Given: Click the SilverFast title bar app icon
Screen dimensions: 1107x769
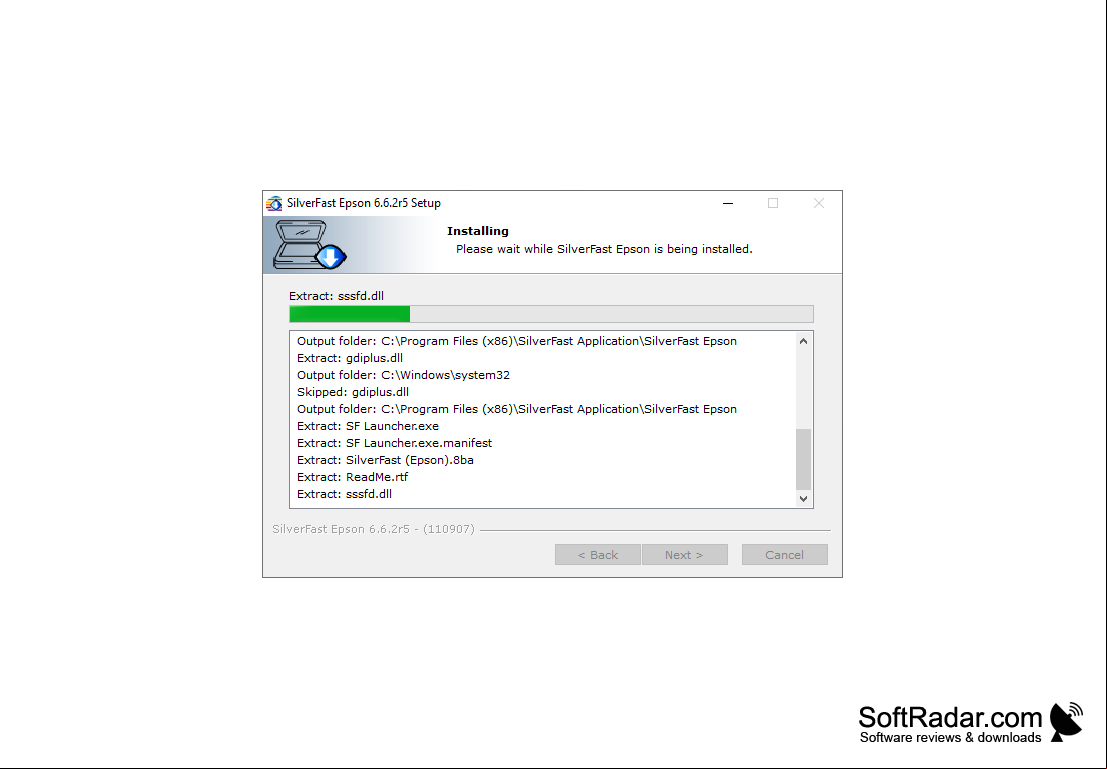Looking at the screenshot, I should click(x=274, y=203).
